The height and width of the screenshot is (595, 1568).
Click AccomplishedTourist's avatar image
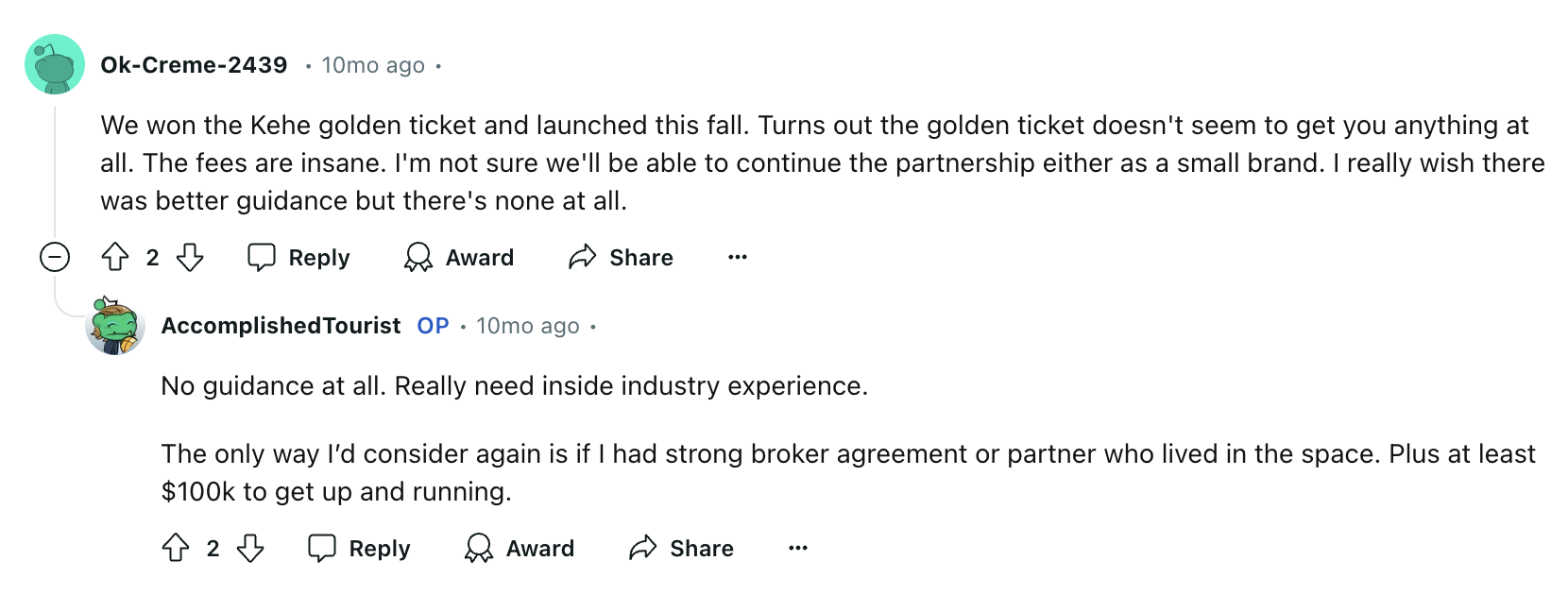coord(115,326)
